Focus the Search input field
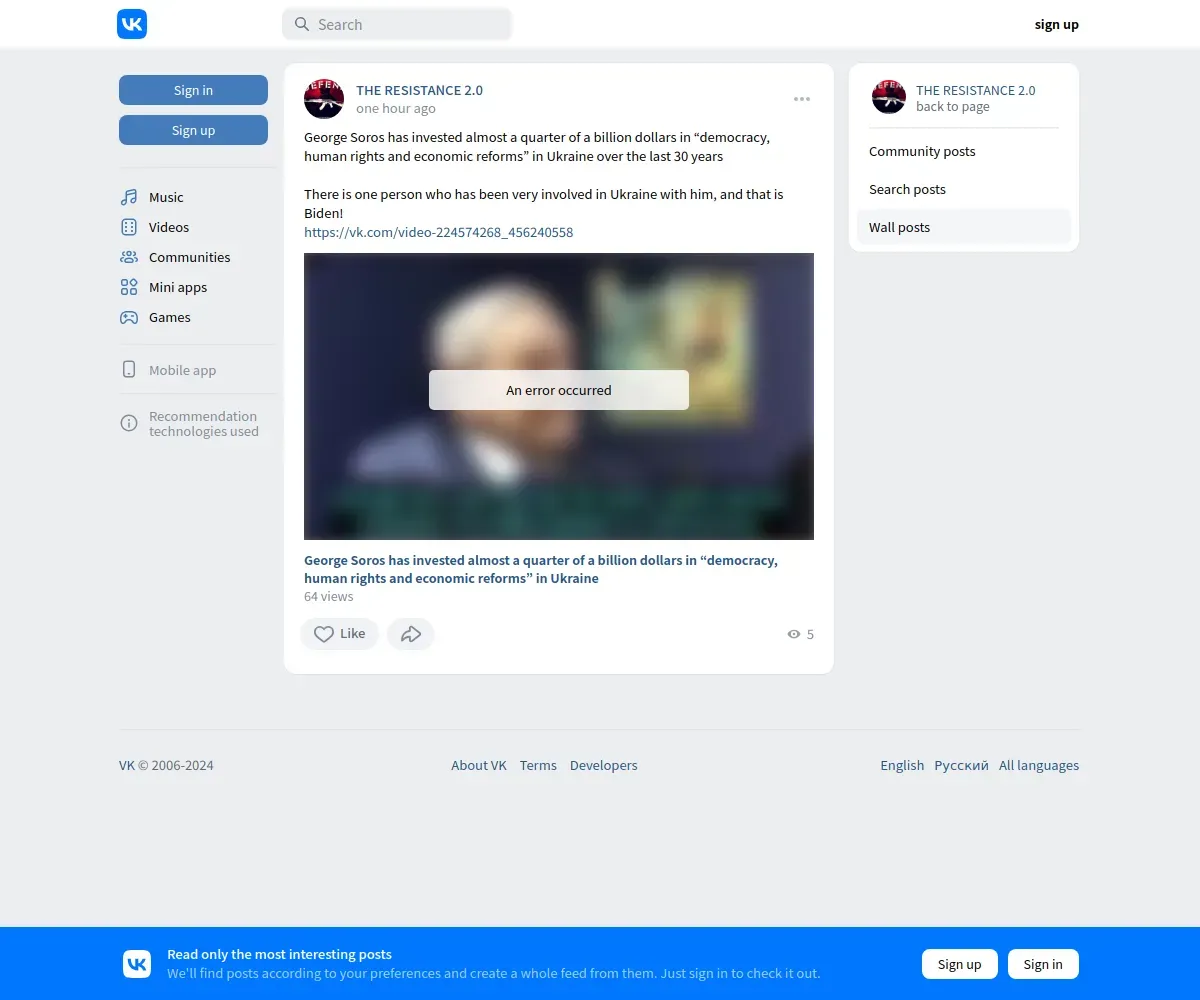Viewport: 1200px width, 1000px height. [x=397, y=24]
